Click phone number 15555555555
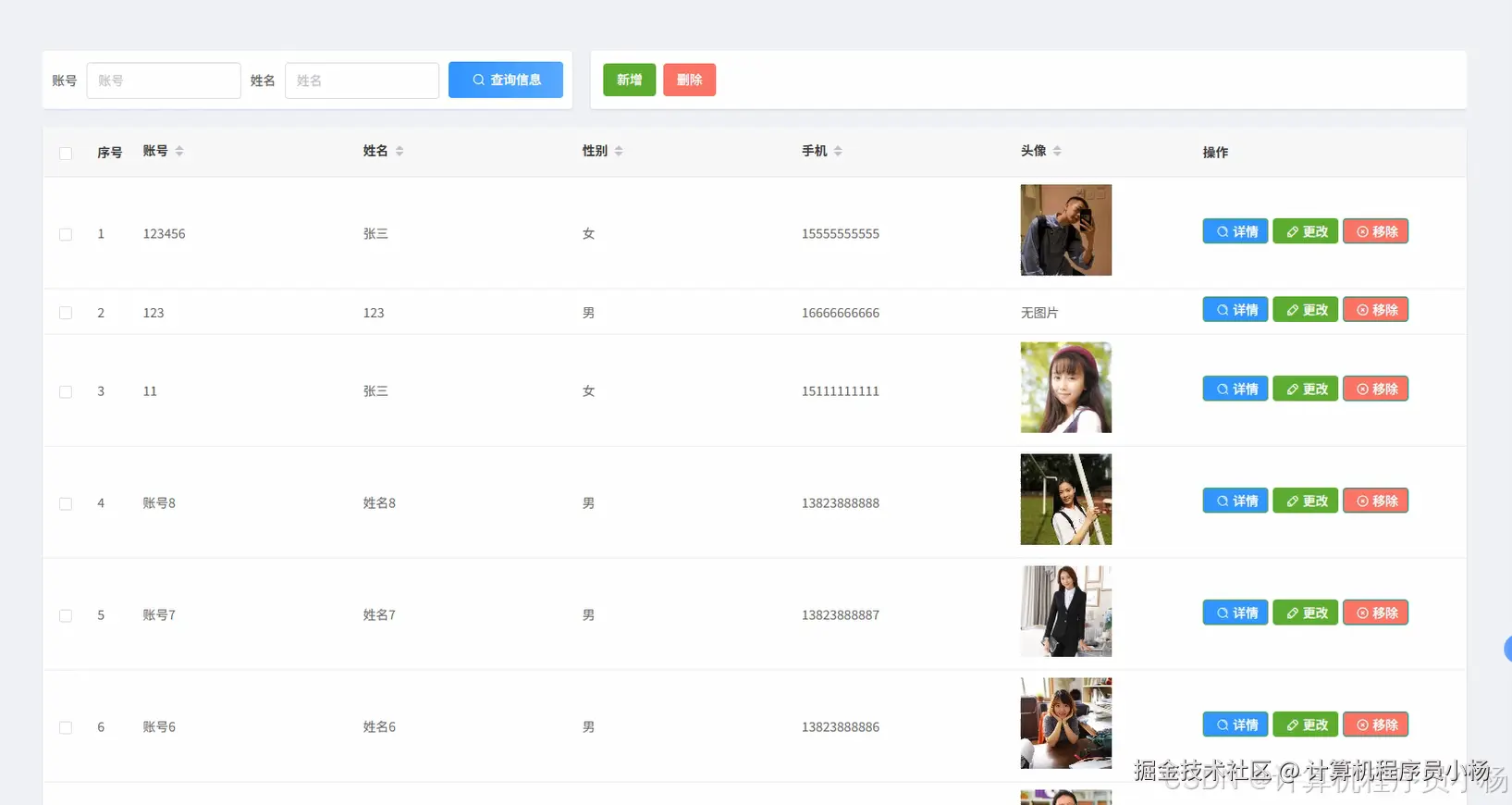1512x805 pixels. 841,234
